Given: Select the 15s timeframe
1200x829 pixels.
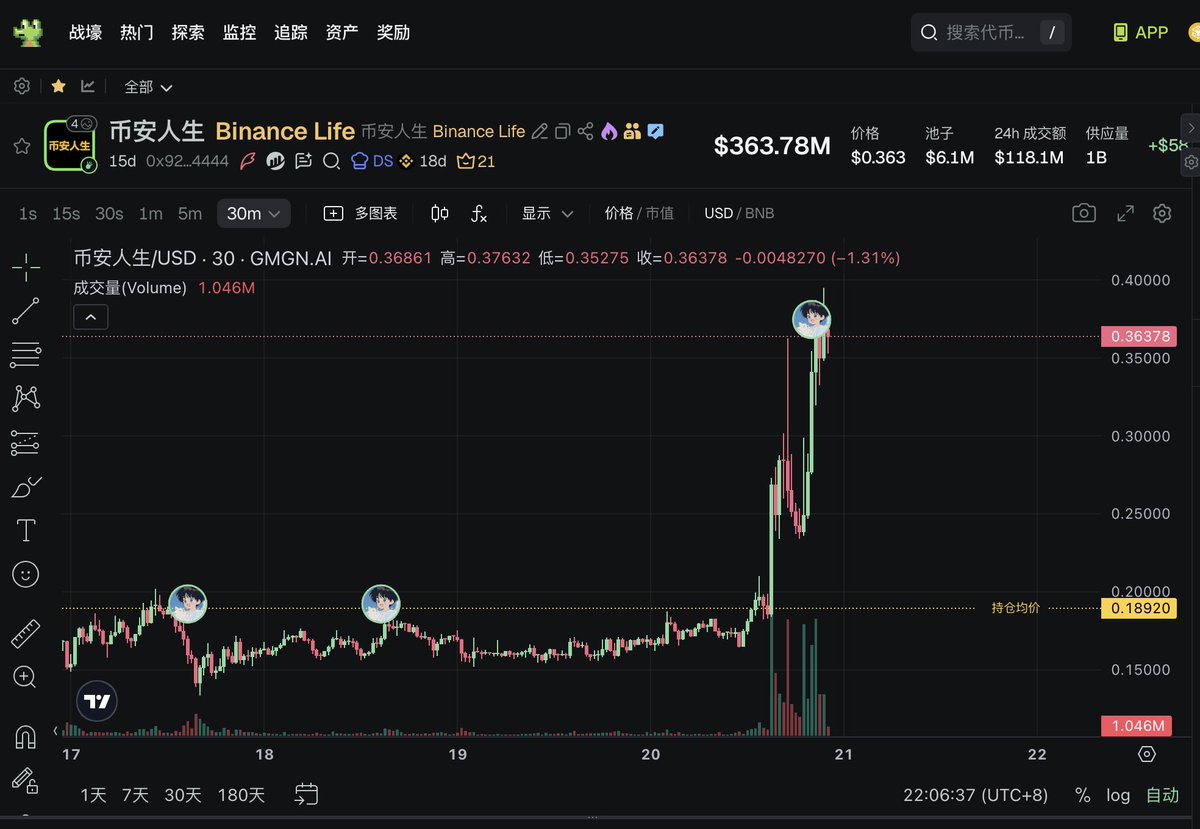Looking at the screenshot, I should [66, 213].
